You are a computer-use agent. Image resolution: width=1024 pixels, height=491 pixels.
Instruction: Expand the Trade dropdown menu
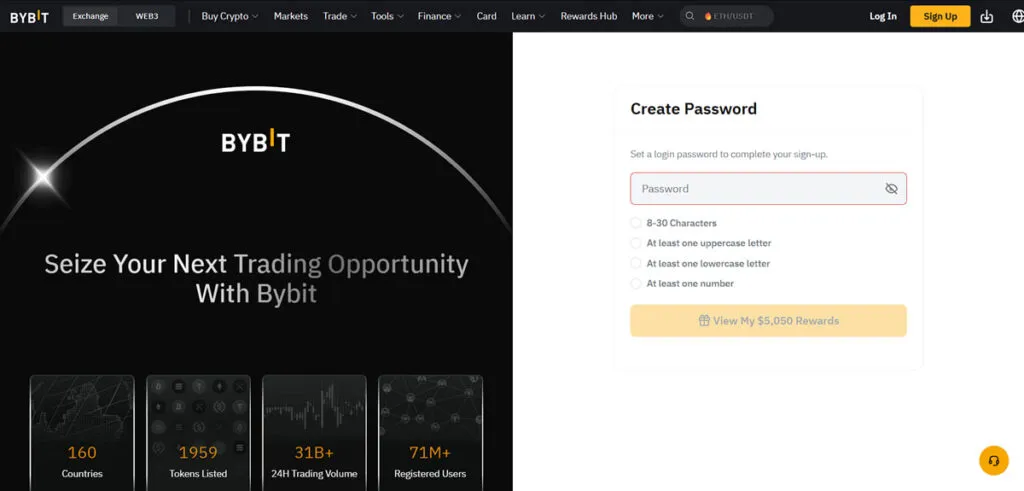click(339, 16)
